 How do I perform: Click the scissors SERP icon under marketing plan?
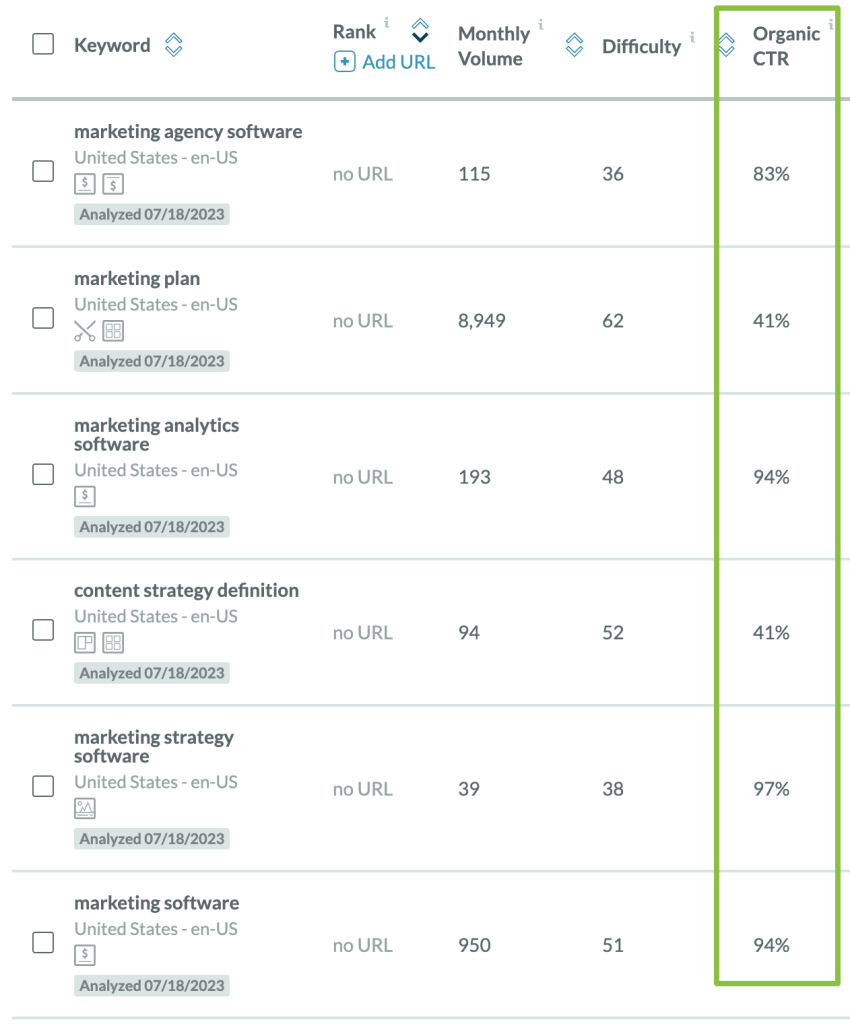(x=85, y=331)
